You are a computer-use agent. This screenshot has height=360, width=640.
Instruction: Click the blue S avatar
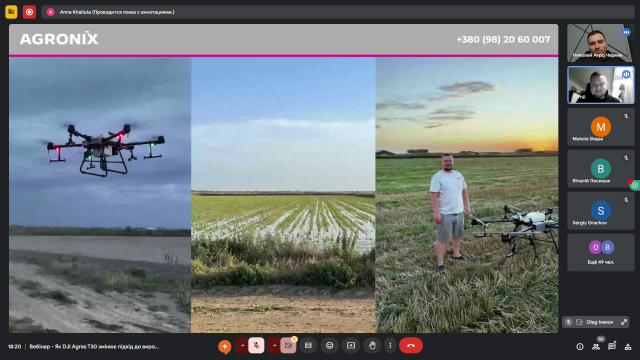pos(601,211)
